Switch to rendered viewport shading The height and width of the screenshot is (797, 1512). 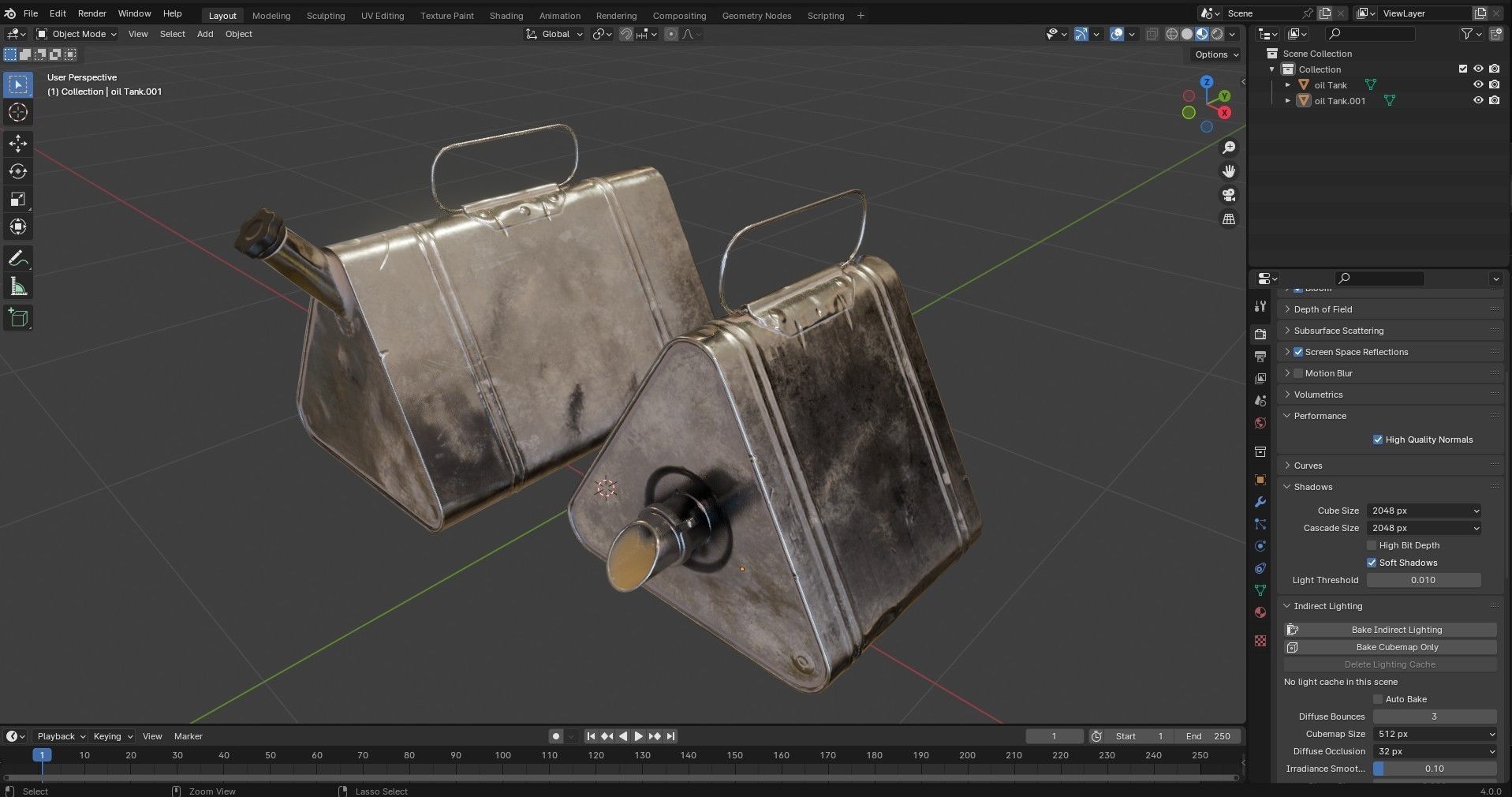click(x=1217, y=34)
